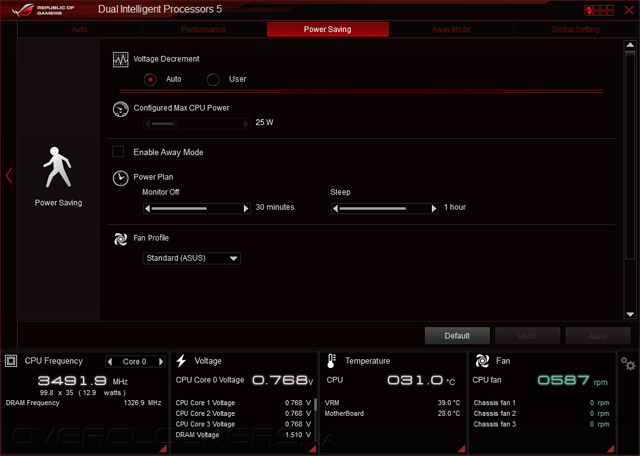Screen dimensions: 640x456
Task: Click the MotherBoard temperature row
Action: tap(392, 414)
